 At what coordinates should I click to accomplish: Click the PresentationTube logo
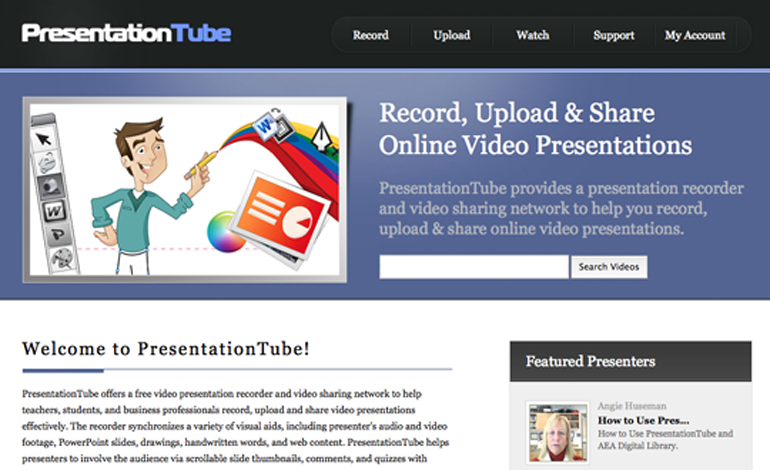click(126, 33)
